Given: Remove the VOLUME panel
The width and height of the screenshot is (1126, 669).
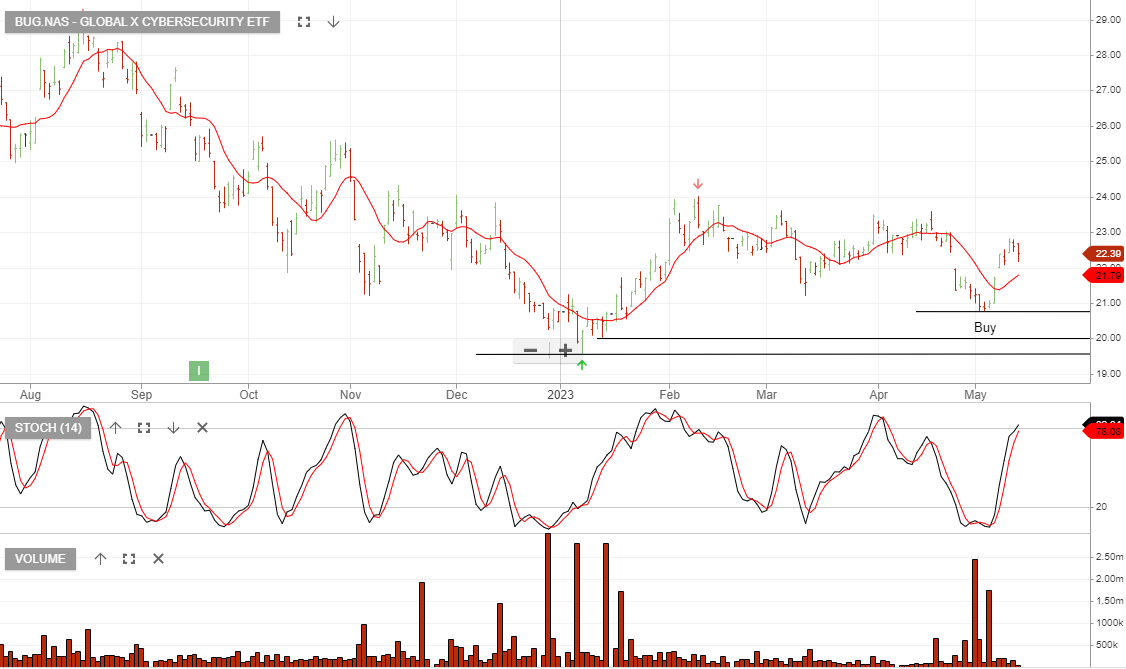Looking at the screenshot, I should 159,558.
